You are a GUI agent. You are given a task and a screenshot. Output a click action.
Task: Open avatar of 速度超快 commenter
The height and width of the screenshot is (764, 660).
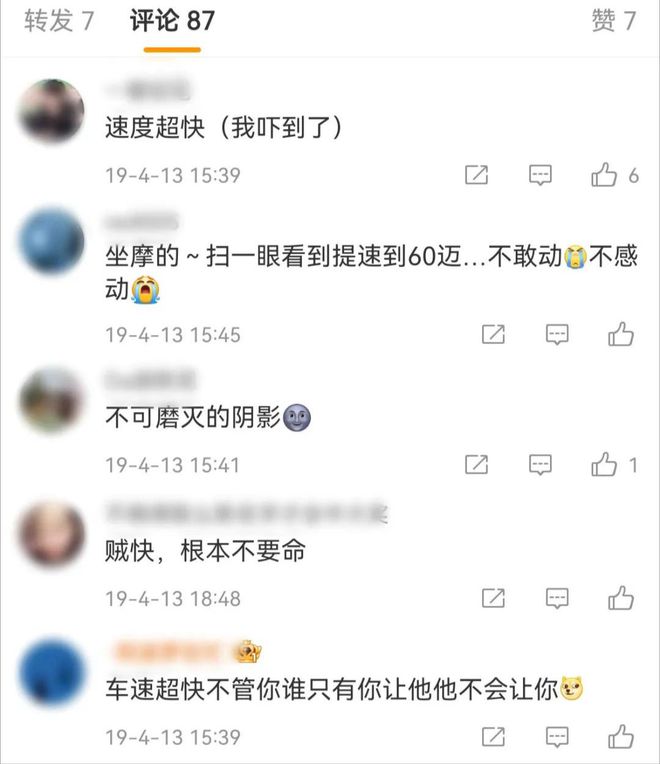51,111
